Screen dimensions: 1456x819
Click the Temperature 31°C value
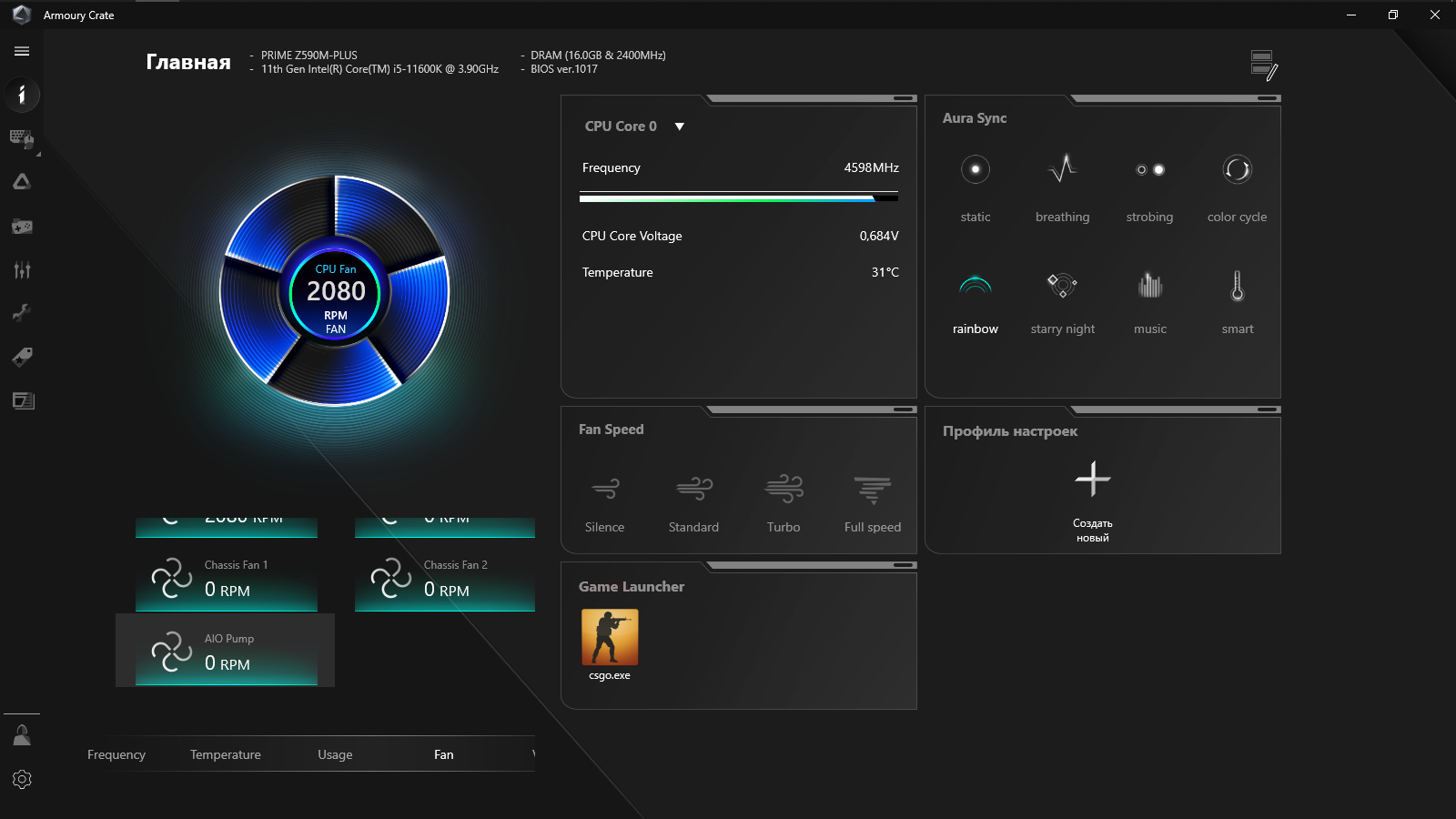885,272
